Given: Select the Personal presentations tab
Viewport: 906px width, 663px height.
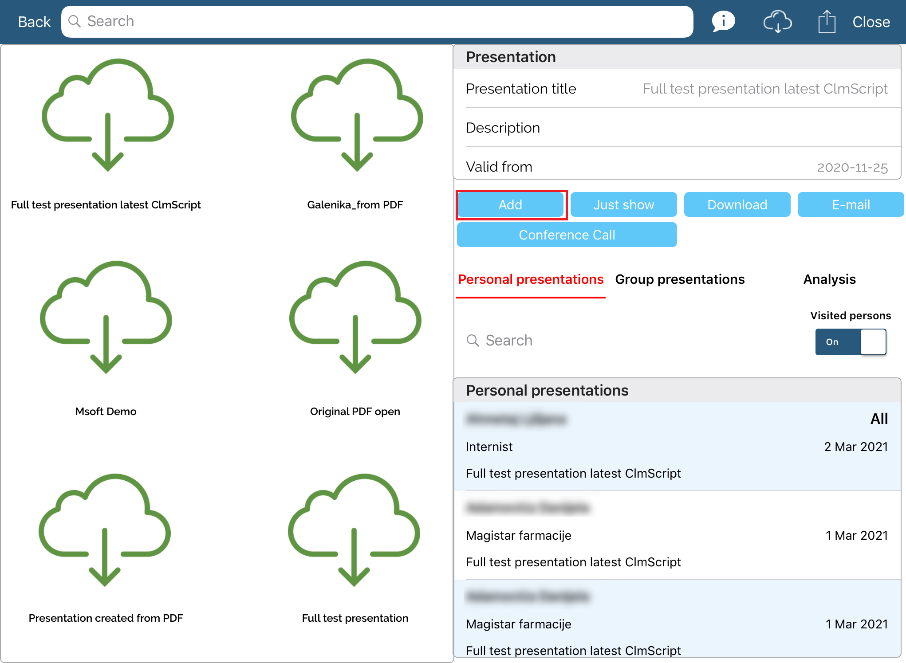Looking at the screenshot, I should pos(530,280).
